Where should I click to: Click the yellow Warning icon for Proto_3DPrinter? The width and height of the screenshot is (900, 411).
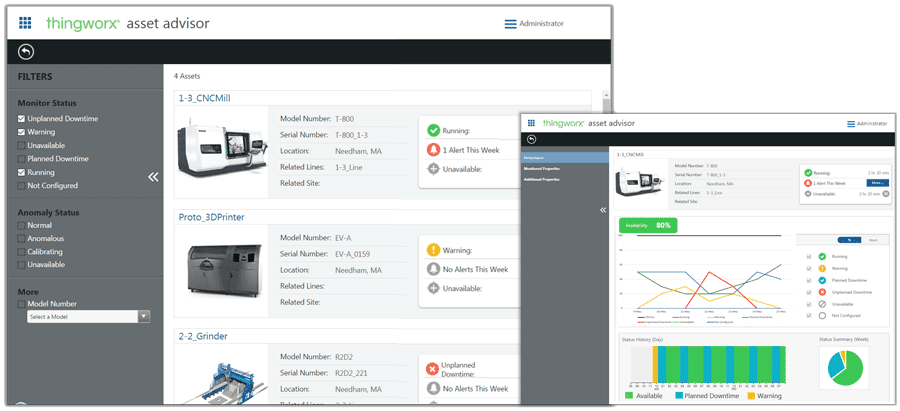[x=433, y=250]
